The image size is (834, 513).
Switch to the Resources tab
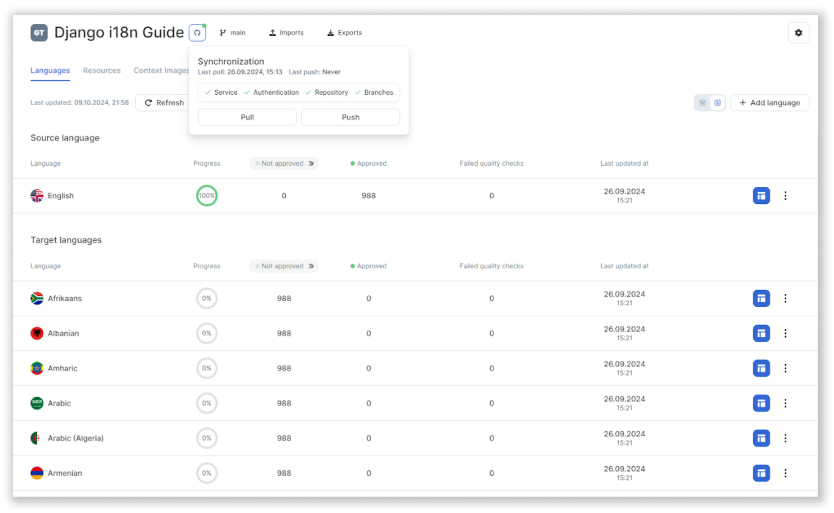click(x=102, y=70)
